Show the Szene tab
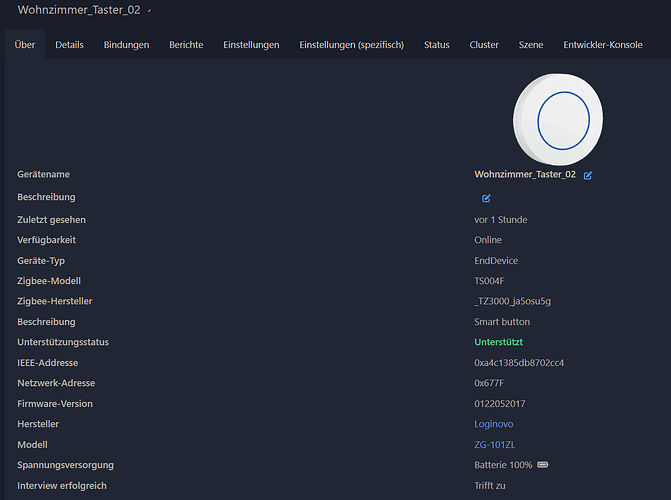The image size is (671, 500). point(531,45)
